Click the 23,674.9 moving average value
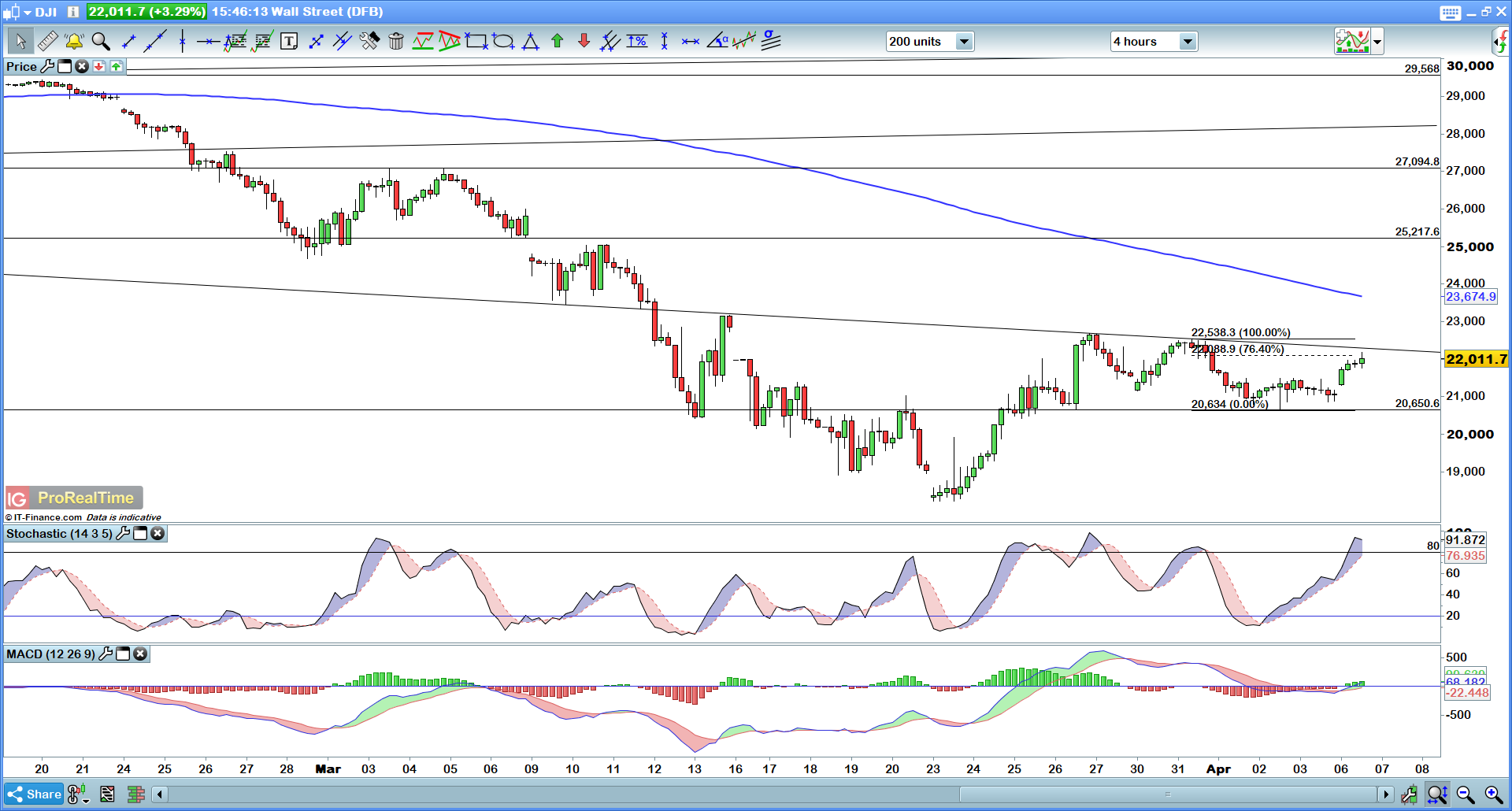Image resolution: width=1512 pixels, height=811 pixels. pos(1470,297)
